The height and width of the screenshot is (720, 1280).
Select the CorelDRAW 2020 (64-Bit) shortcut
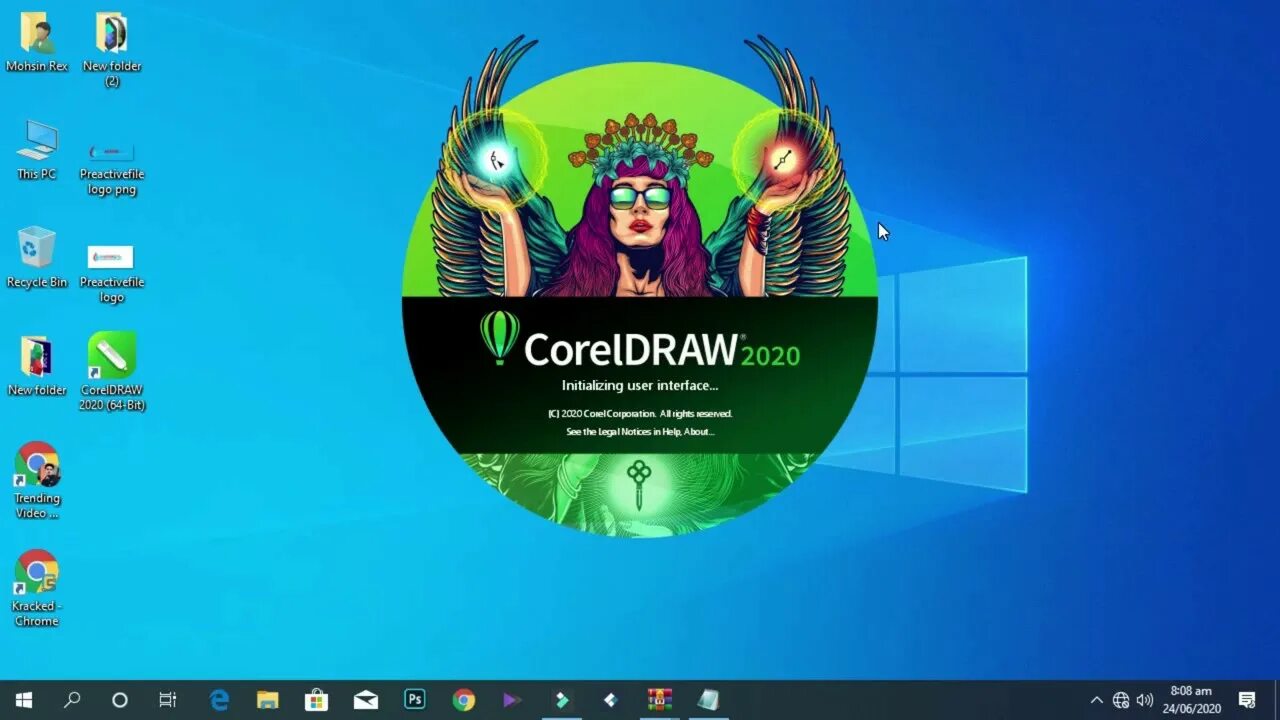click(112, 372)
